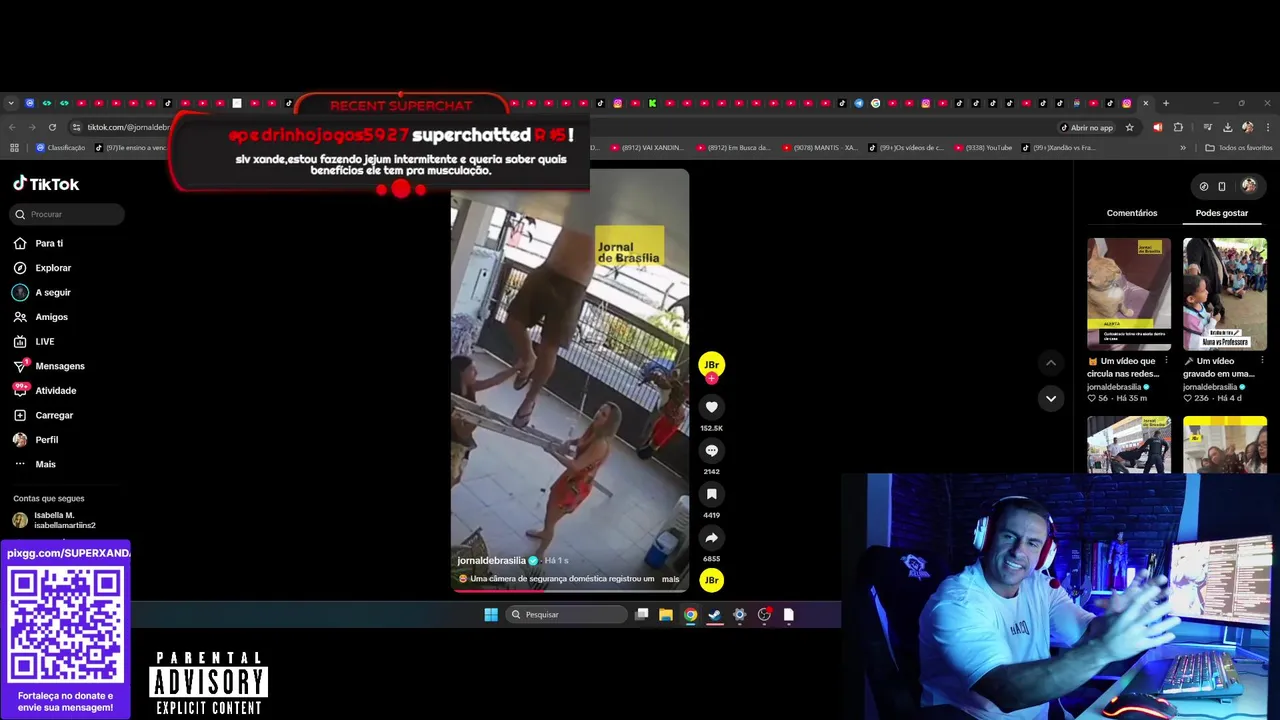Open the Classificação bookmark

tap(60, 148)
